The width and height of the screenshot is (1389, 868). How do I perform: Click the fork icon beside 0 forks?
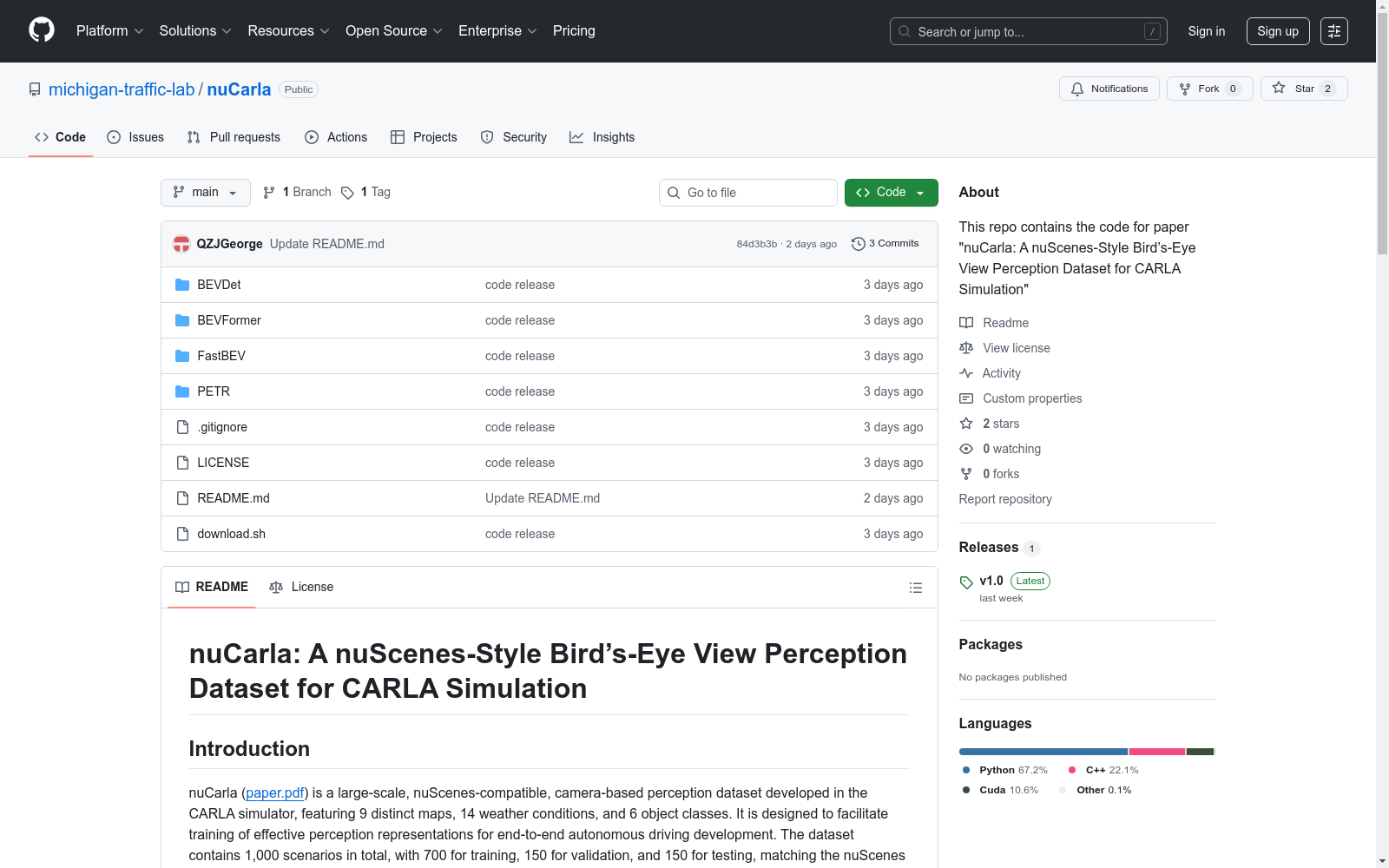(966, 474)
